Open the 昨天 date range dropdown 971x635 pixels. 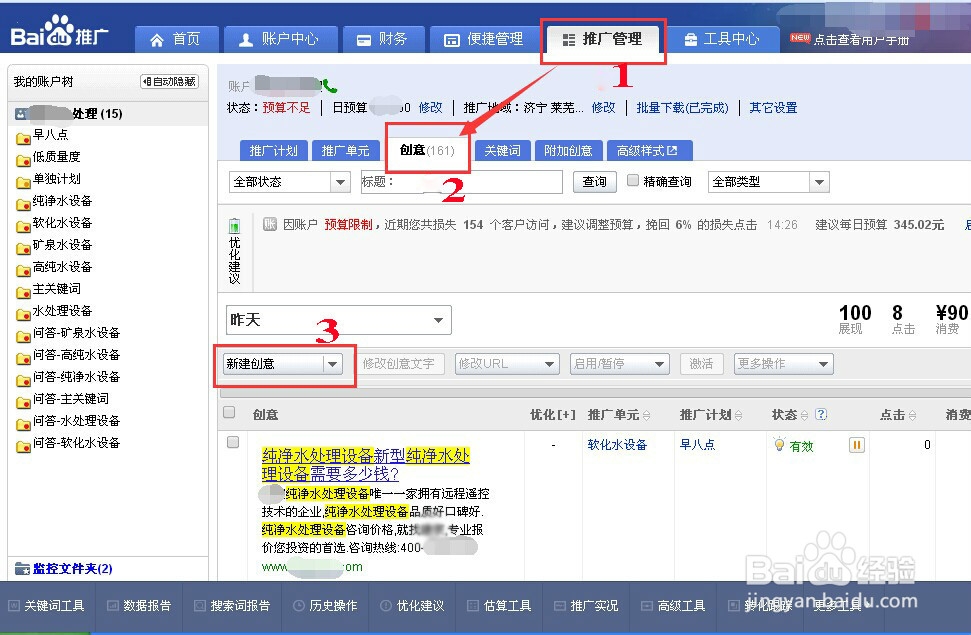point(339,320)
